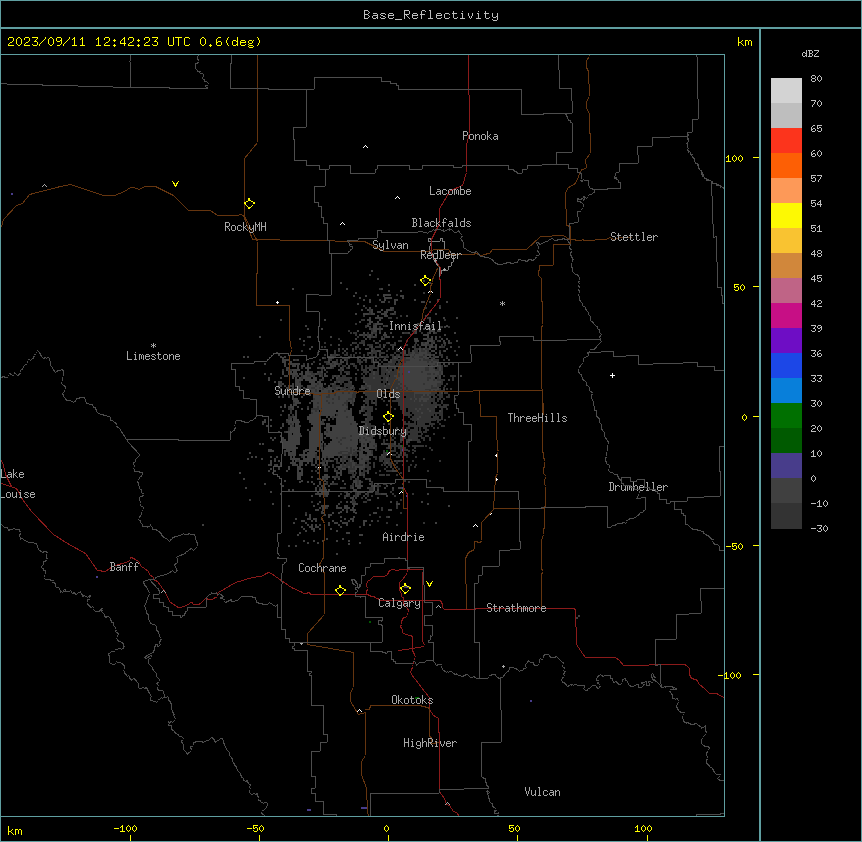The width and height of the screenshot is (862, 842).
Task: Select the white 70-80 dBZ legend swatch
Action: click(786, 90)
